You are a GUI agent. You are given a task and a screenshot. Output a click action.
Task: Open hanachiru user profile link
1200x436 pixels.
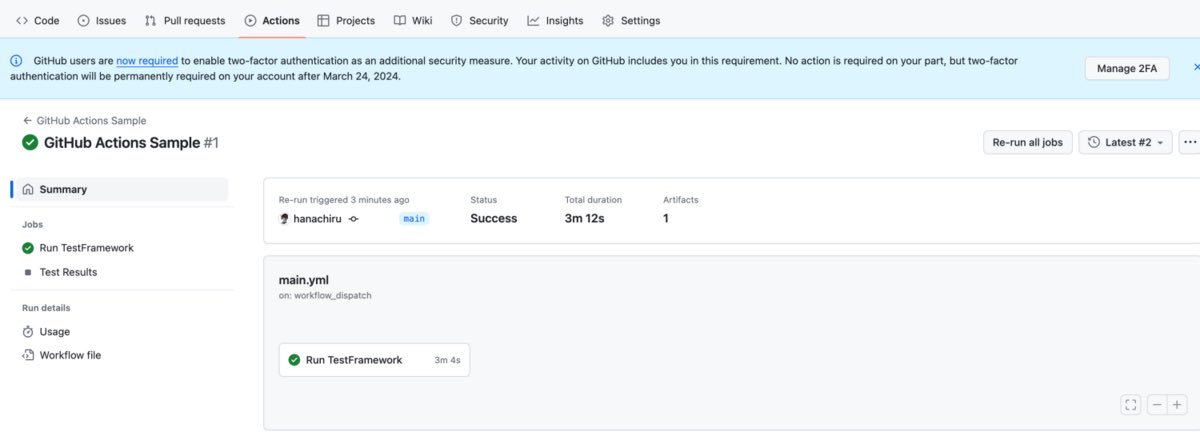[317, 218]
